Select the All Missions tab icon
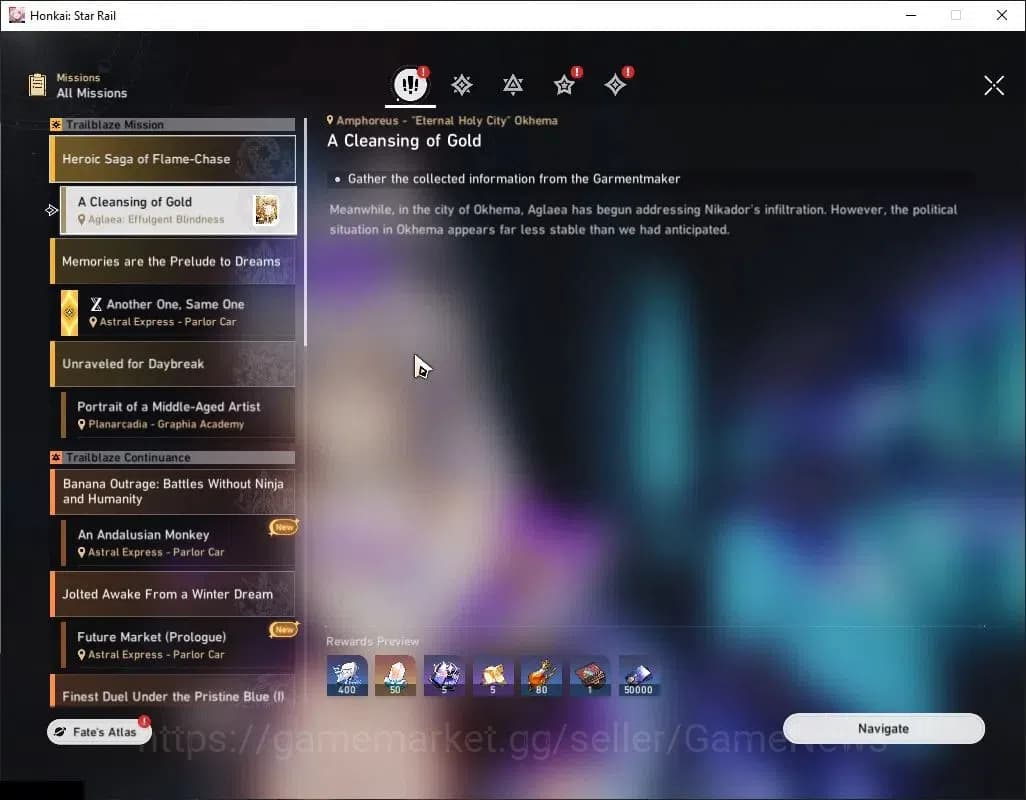The width and height of the screenshot is (1026, 800). click(410, 84)
